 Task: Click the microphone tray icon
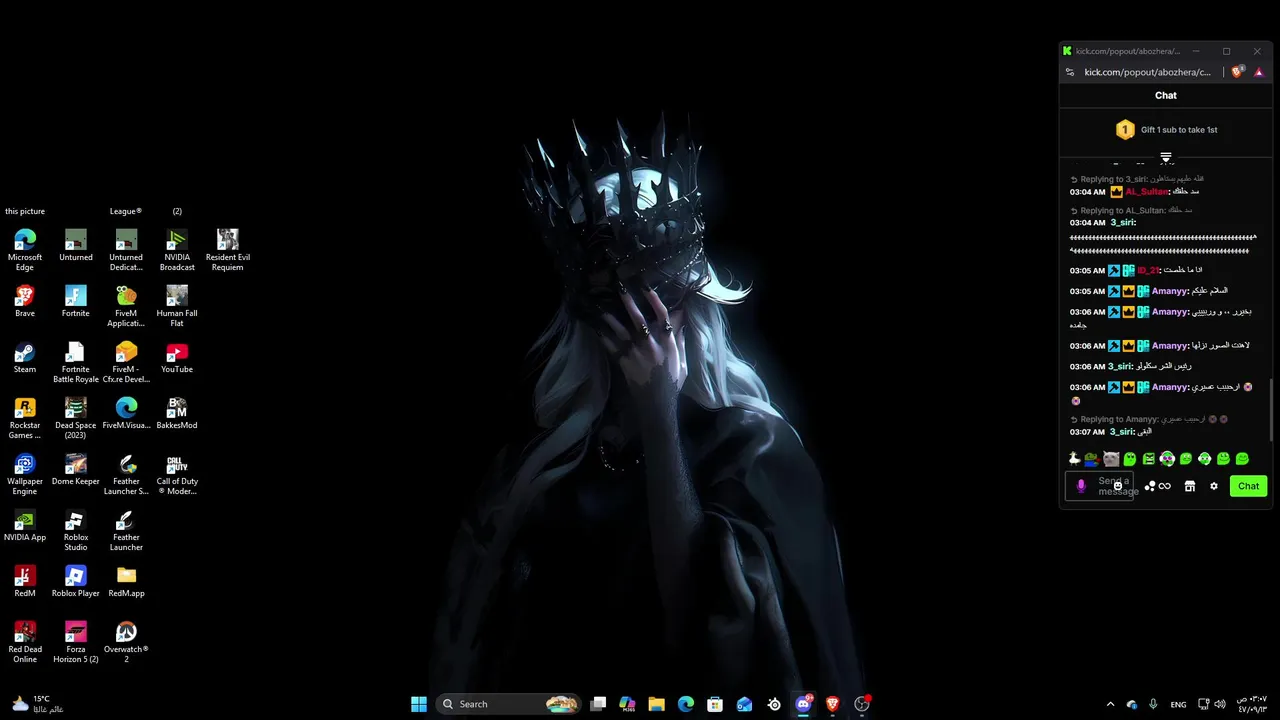coord(1153,704)
